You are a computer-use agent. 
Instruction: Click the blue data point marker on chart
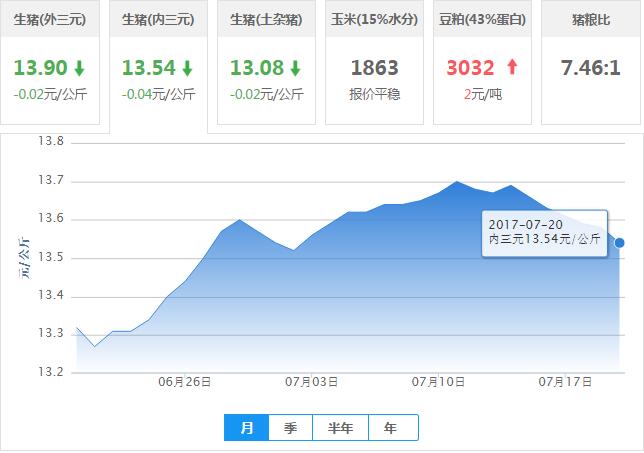tap(619, 243)
